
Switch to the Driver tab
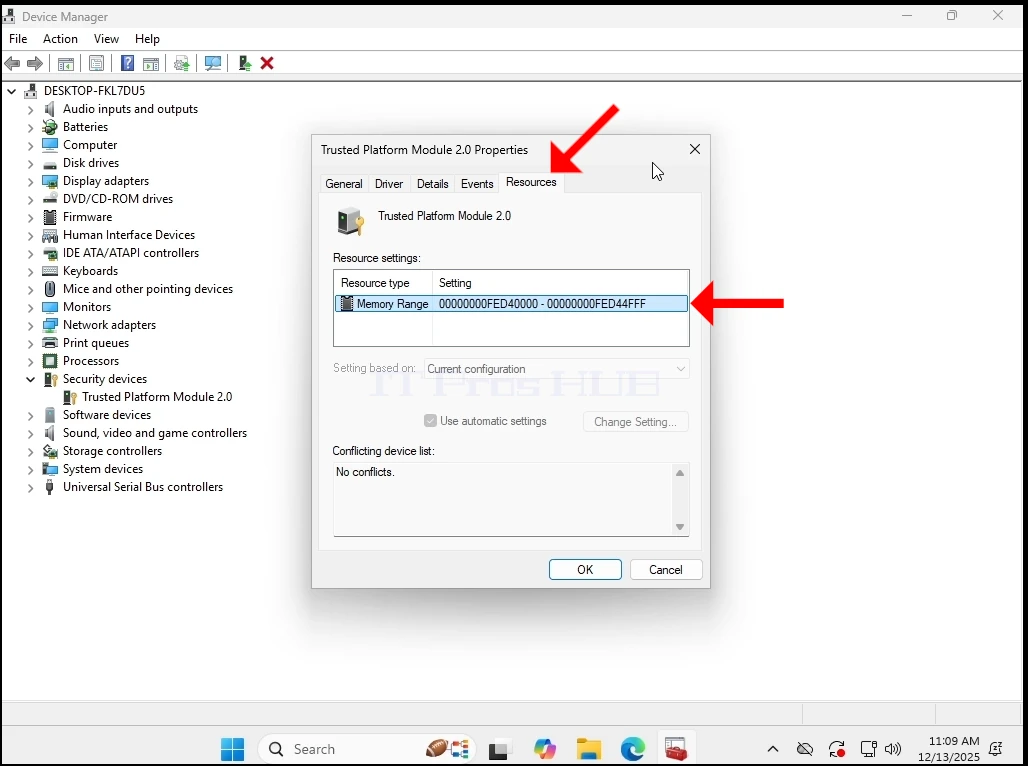(x=389, y=184)
